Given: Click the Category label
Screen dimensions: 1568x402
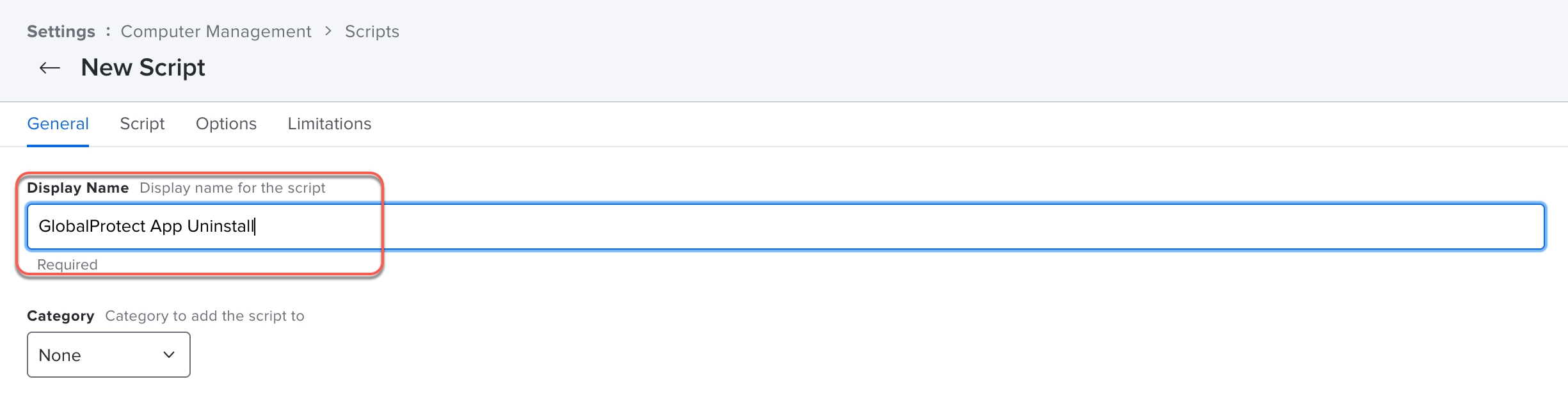Looking at the screenshot, I should (x=60, y=316).
